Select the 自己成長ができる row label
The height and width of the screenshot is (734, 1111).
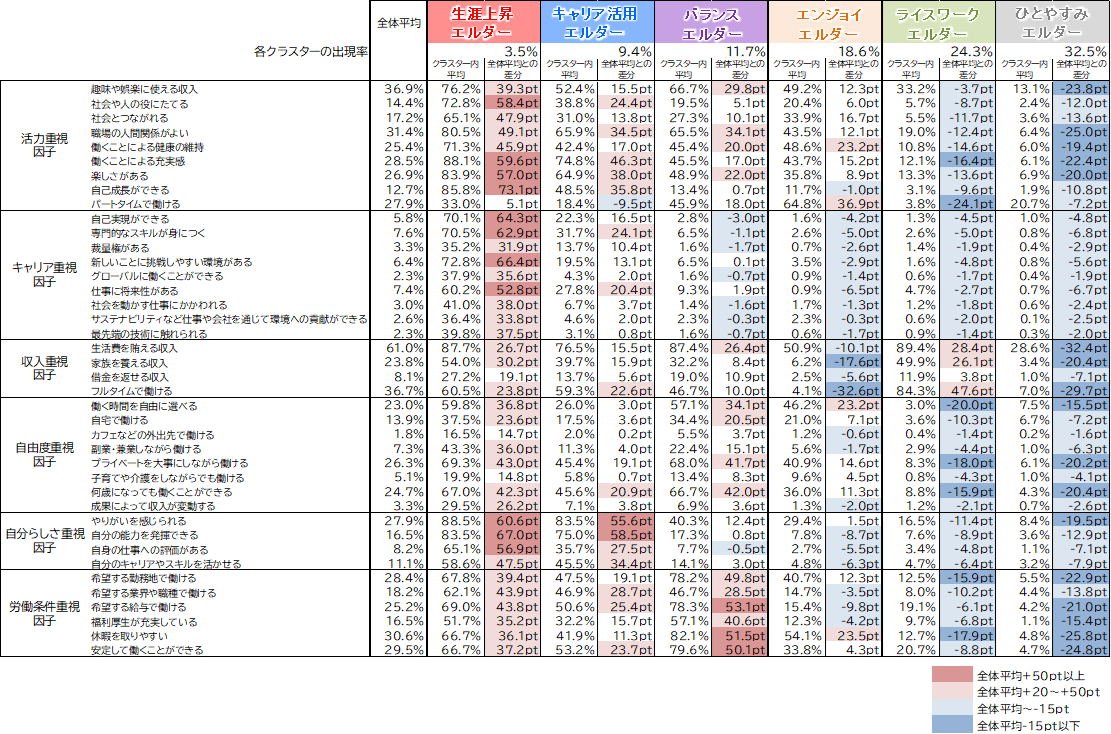coord(130,190)
